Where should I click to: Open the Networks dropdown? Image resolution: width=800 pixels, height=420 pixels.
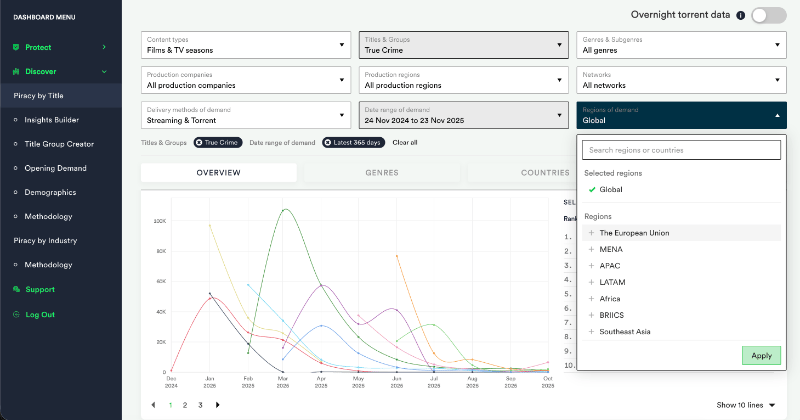pos(682,80)
